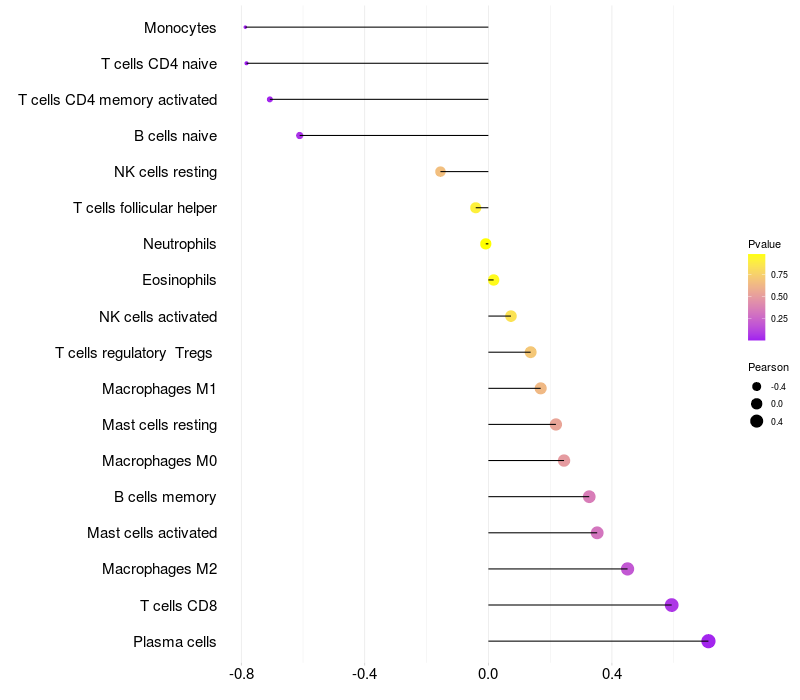Click the T cells CD4 naive label
This screenshot has height=700, width=800.
(159, 64)
